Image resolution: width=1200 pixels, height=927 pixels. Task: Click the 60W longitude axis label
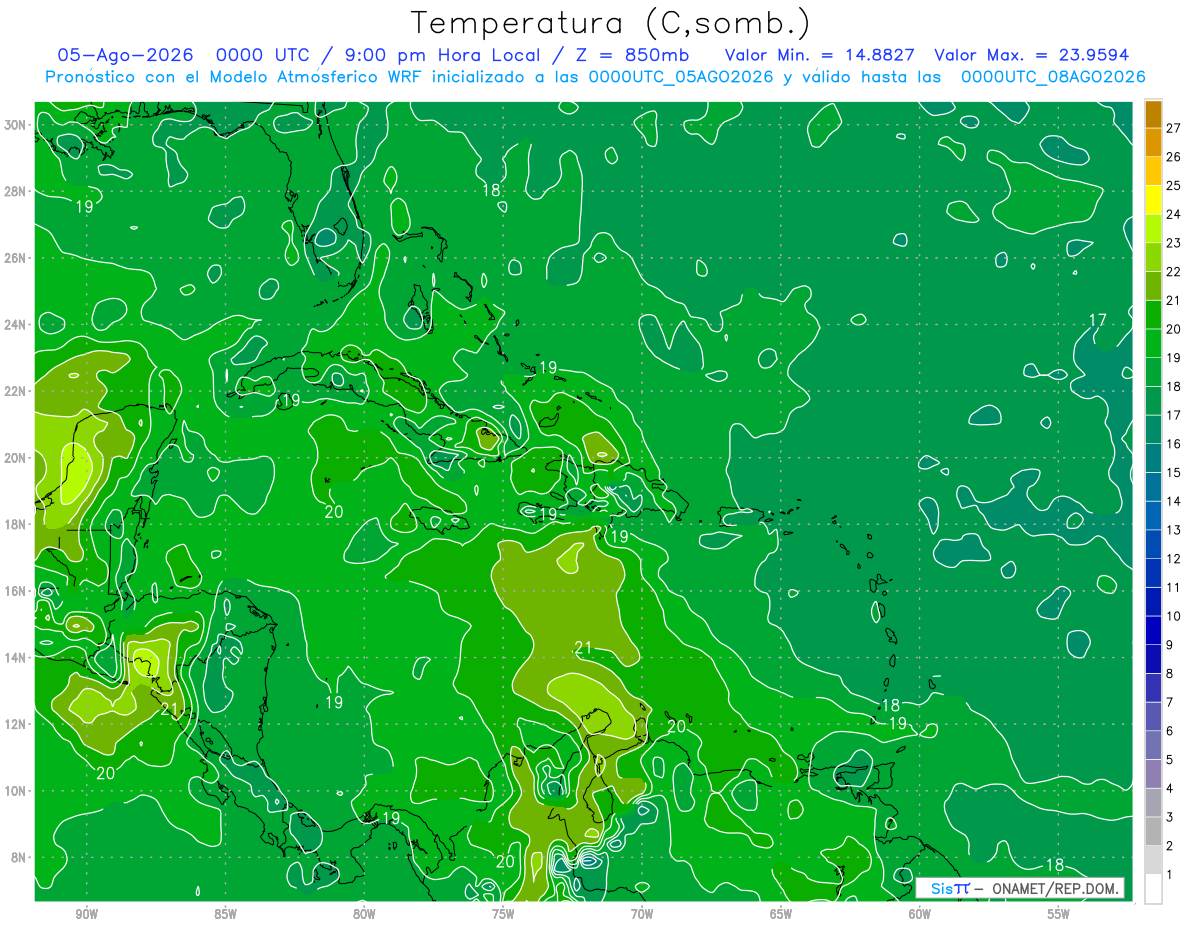920,914
